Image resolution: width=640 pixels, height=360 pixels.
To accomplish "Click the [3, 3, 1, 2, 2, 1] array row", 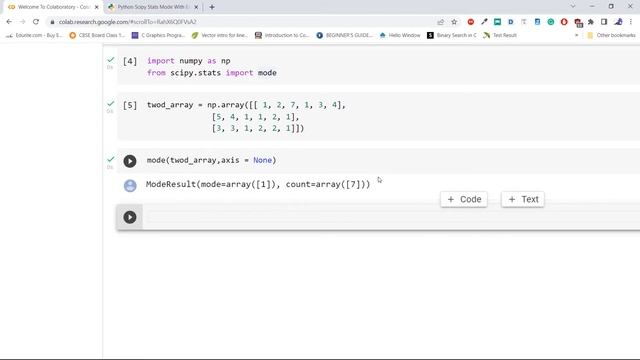I will 258,128.
